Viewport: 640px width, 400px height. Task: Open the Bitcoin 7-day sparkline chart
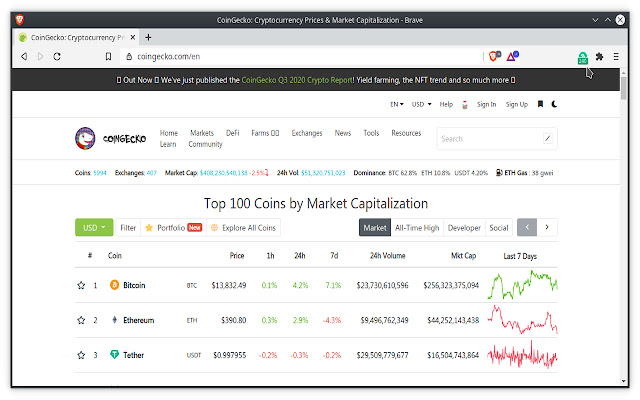[522, 285]
